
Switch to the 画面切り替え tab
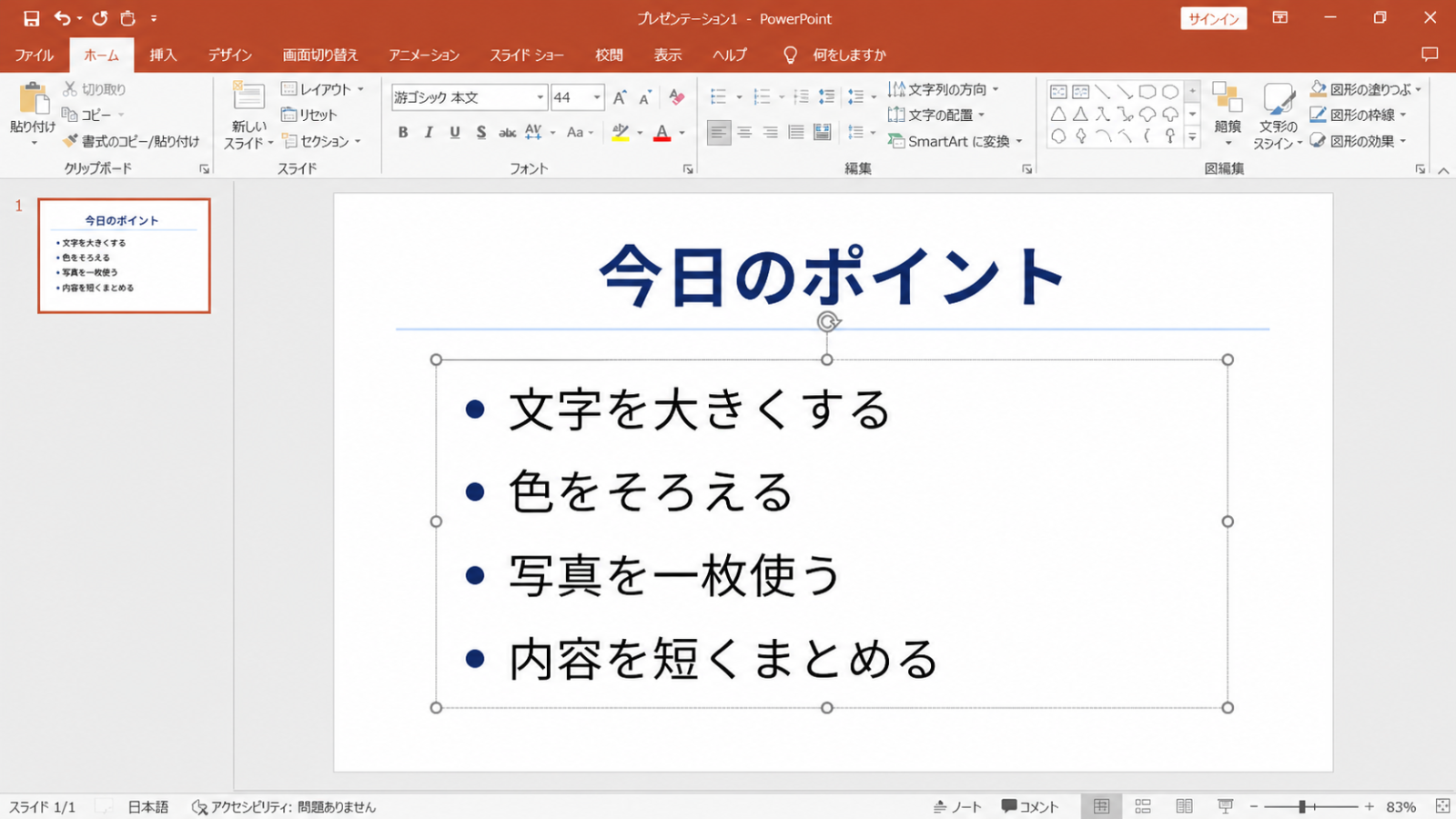coord(320,55)
